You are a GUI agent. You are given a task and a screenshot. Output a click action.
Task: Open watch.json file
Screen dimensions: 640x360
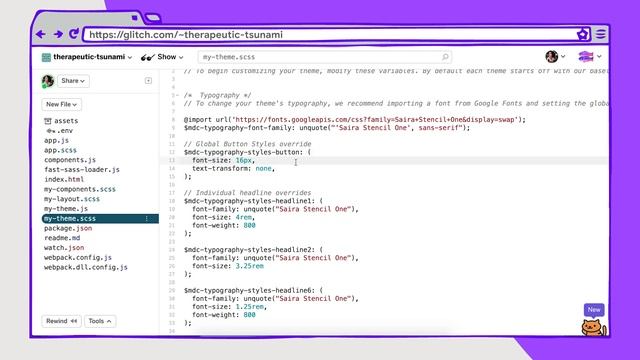(x=64, y=248)
